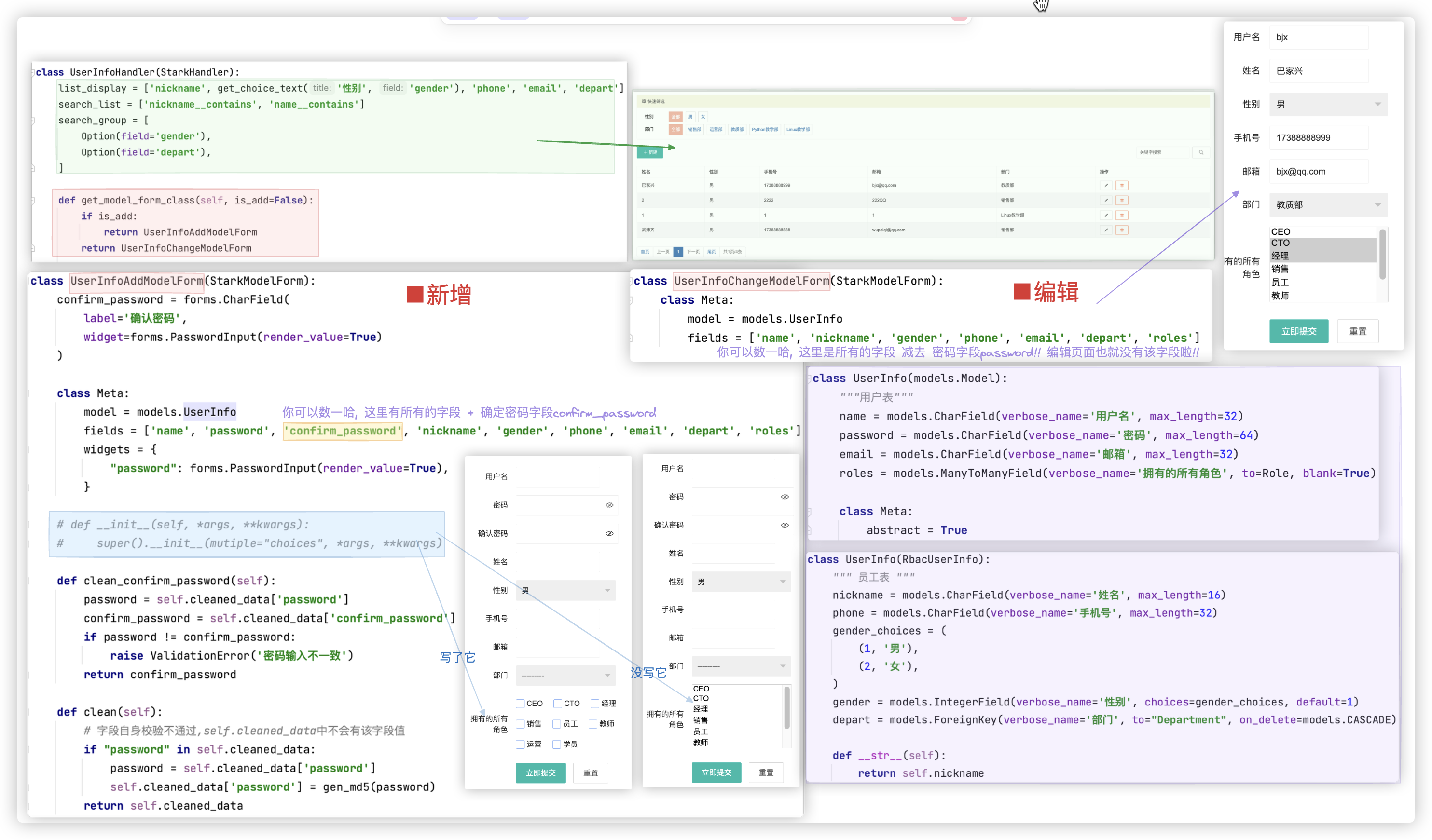Screen dimensions: 1432x840
Task: Click delete icon in Linux教学部 row
Action: coord(1122,215)
